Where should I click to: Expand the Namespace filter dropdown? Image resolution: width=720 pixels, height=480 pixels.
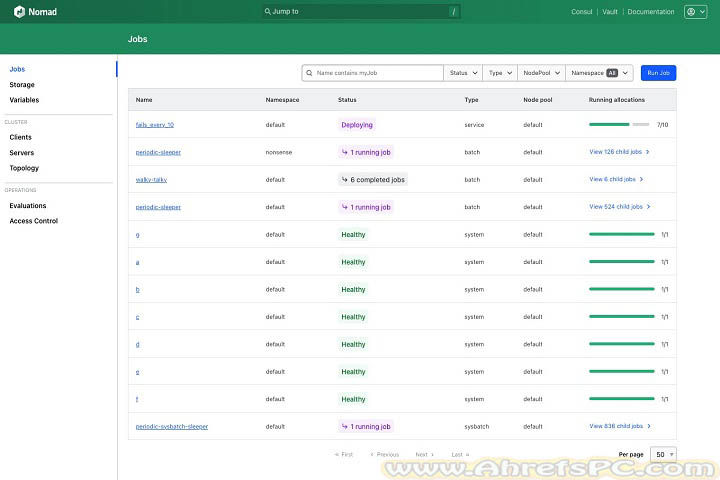tap(599, 73)
